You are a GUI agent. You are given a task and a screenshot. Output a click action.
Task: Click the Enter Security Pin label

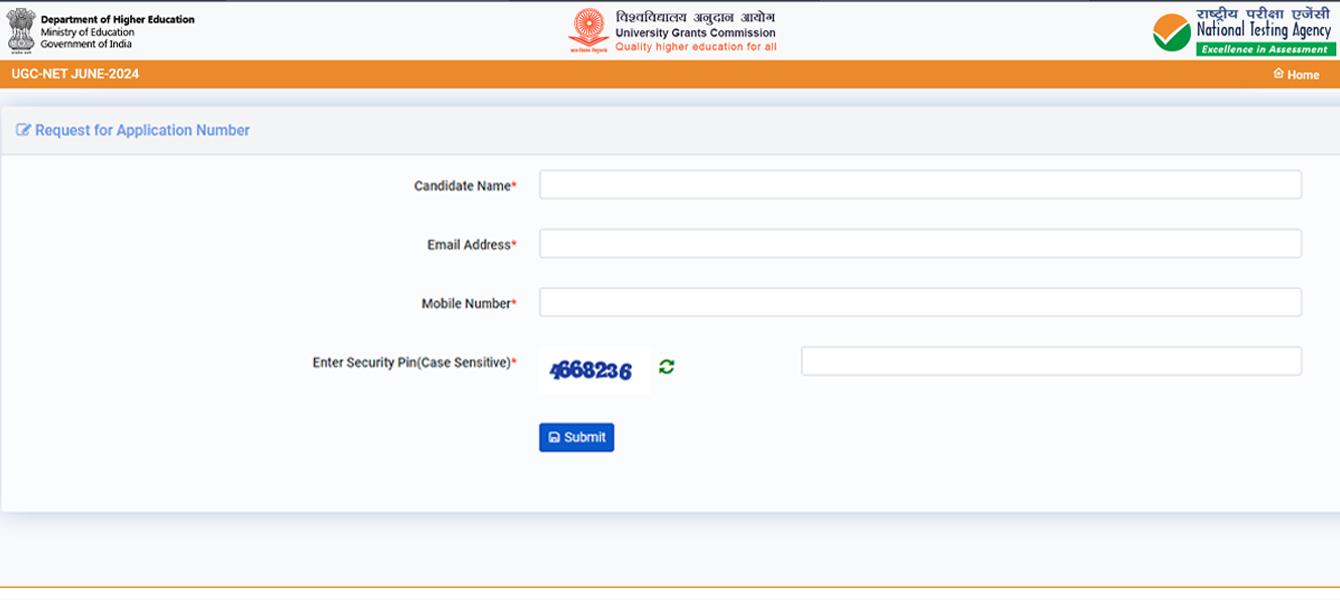(410, 362)
